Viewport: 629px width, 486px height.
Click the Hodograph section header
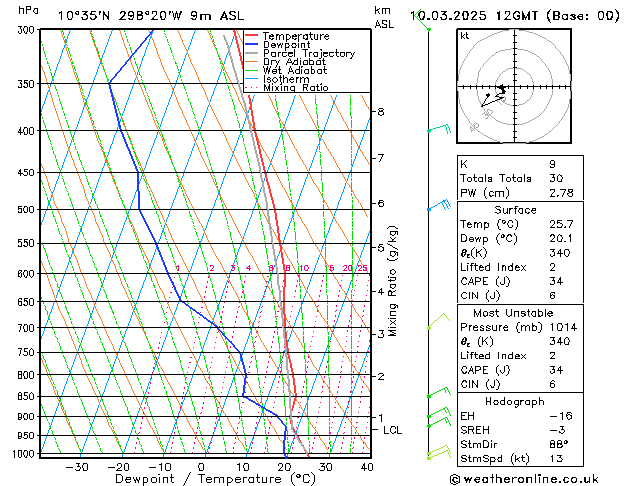(x=515, y=401)
